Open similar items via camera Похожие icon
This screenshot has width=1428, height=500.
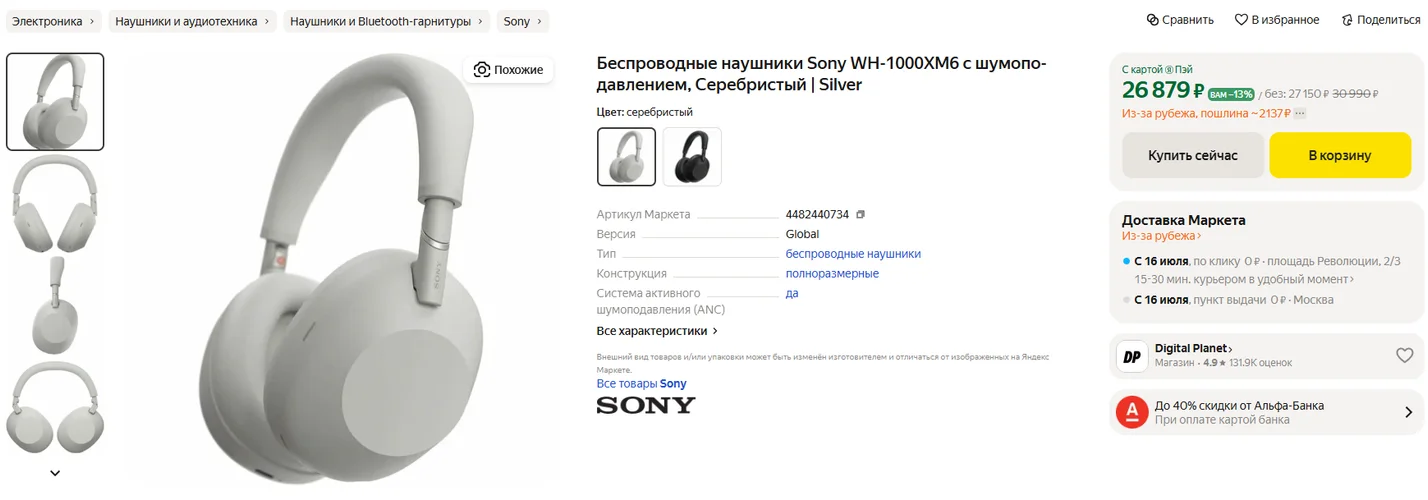482,69
